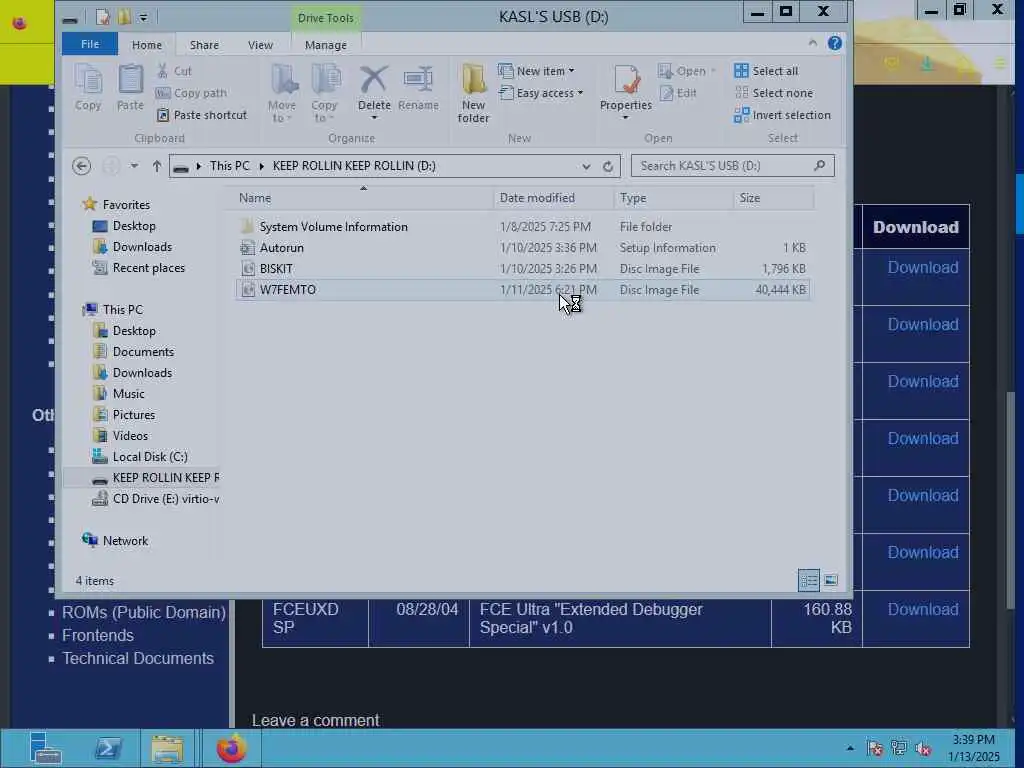Click Edit in the ribbon
The image size is (1024, 768).
click(x=678, y=93)
